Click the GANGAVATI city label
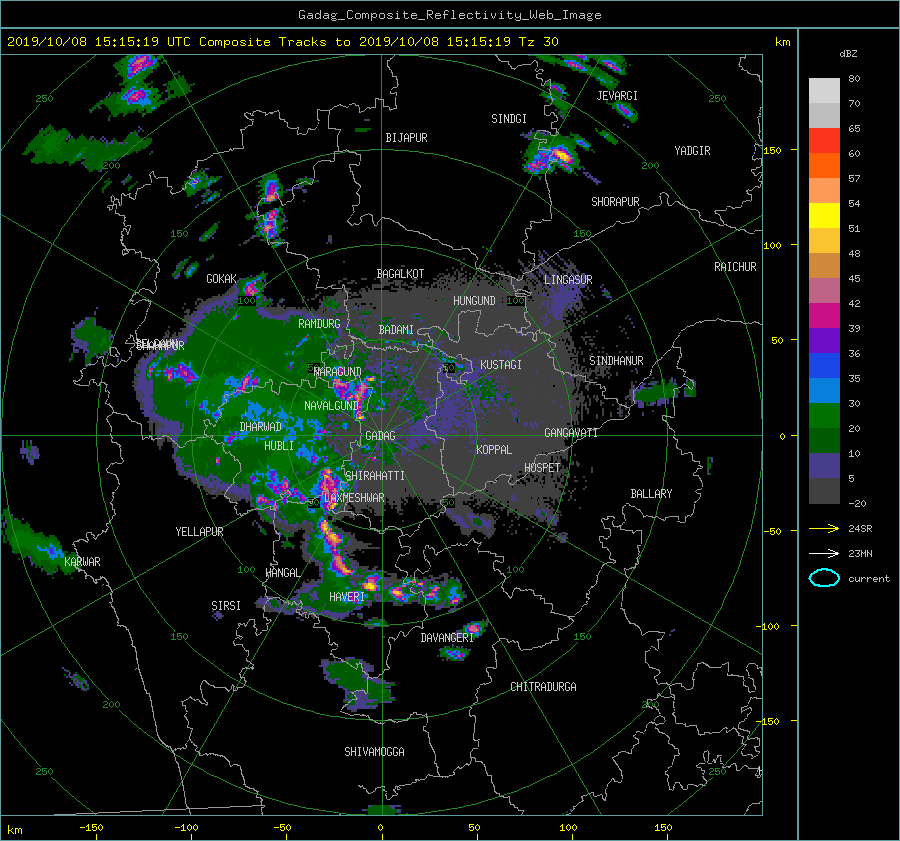900x841 pixels. (x=571, y=433)
